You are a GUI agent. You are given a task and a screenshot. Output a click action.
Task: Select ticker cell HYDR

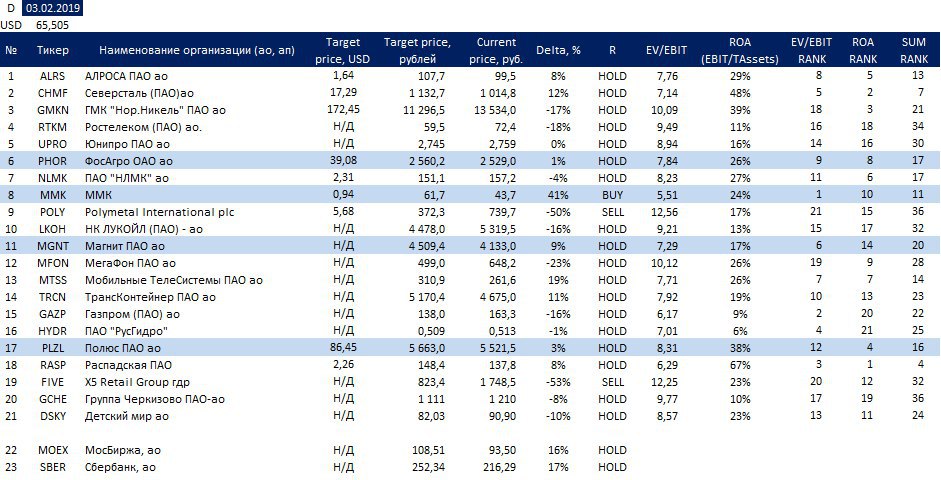(x=53, y=331)
